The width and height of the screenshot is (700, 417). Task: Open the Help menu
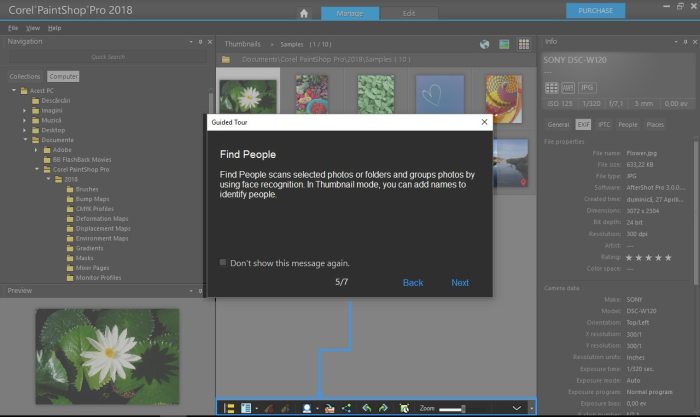click(54, 28)
